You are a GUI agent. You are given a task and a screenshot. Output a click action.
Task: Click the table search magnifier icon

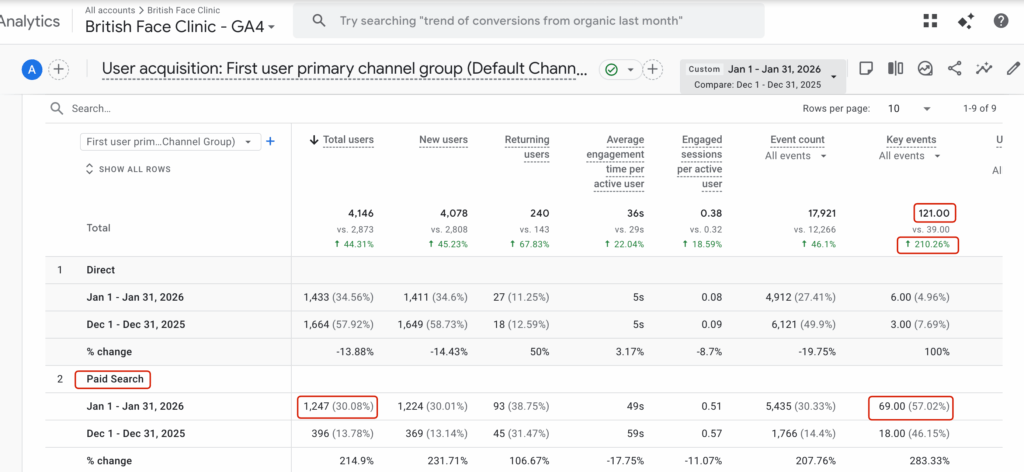[57, 108]
